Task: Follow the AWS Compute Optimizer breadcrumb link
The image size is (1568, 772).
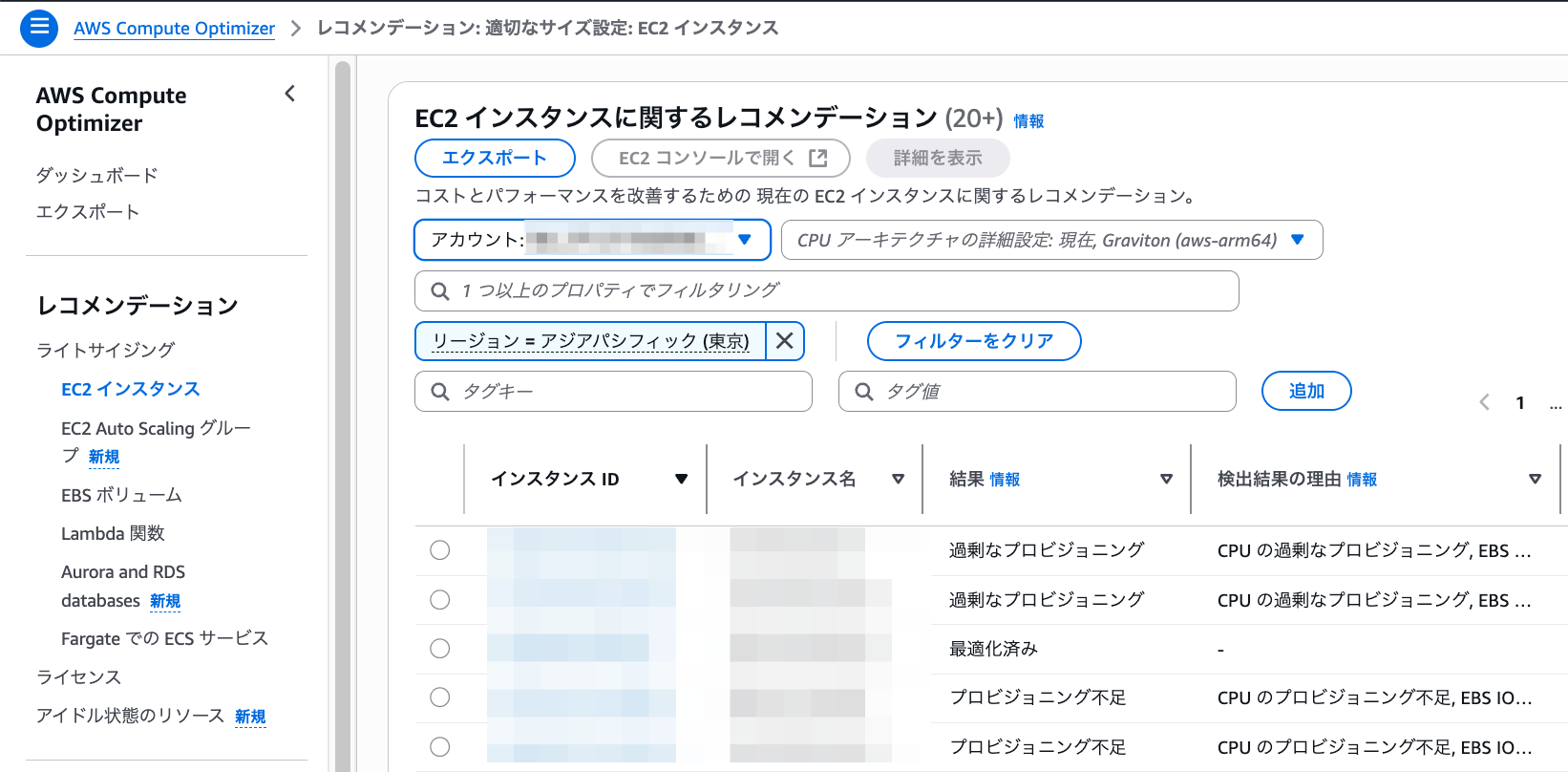Action: [174, 29]
